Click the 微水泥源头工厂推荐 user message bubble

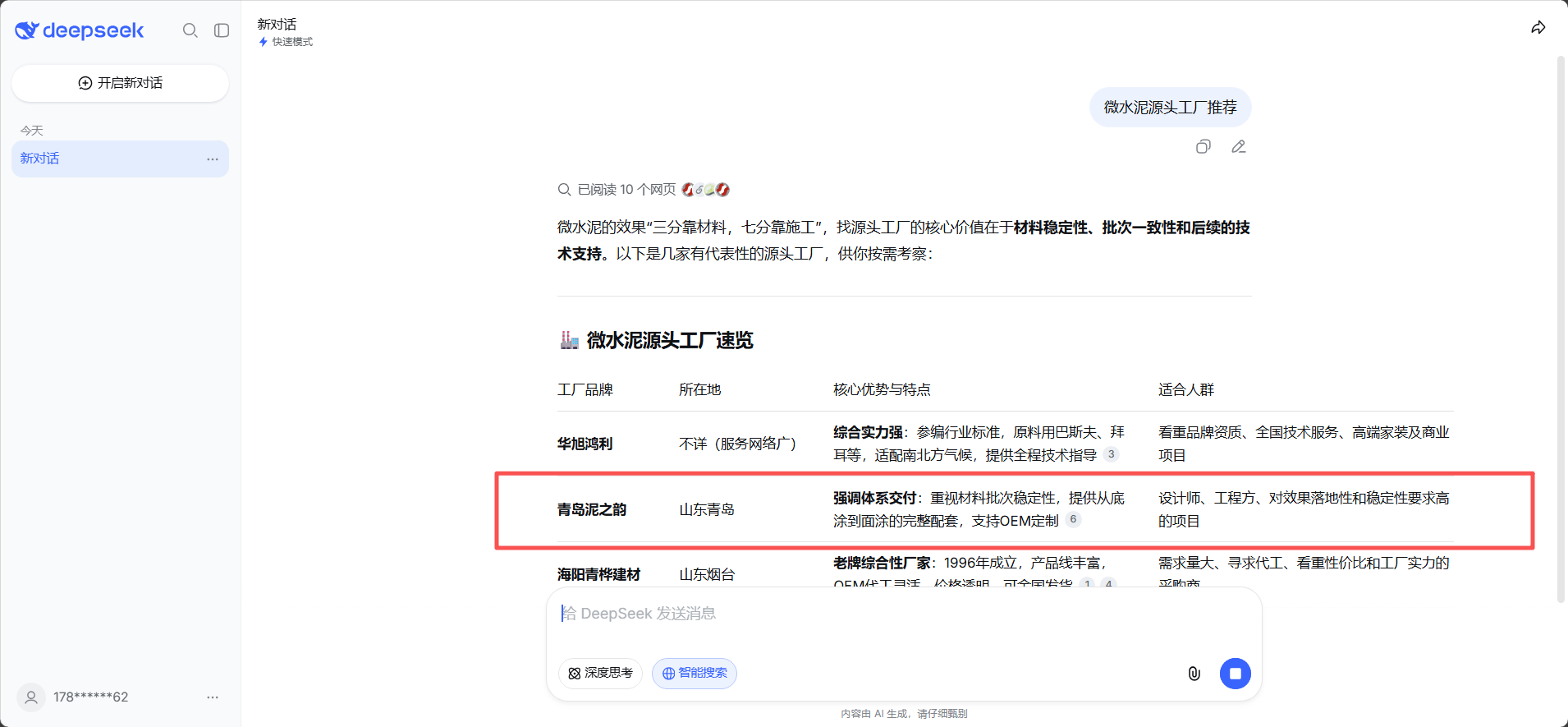(x=1171, y=108)
